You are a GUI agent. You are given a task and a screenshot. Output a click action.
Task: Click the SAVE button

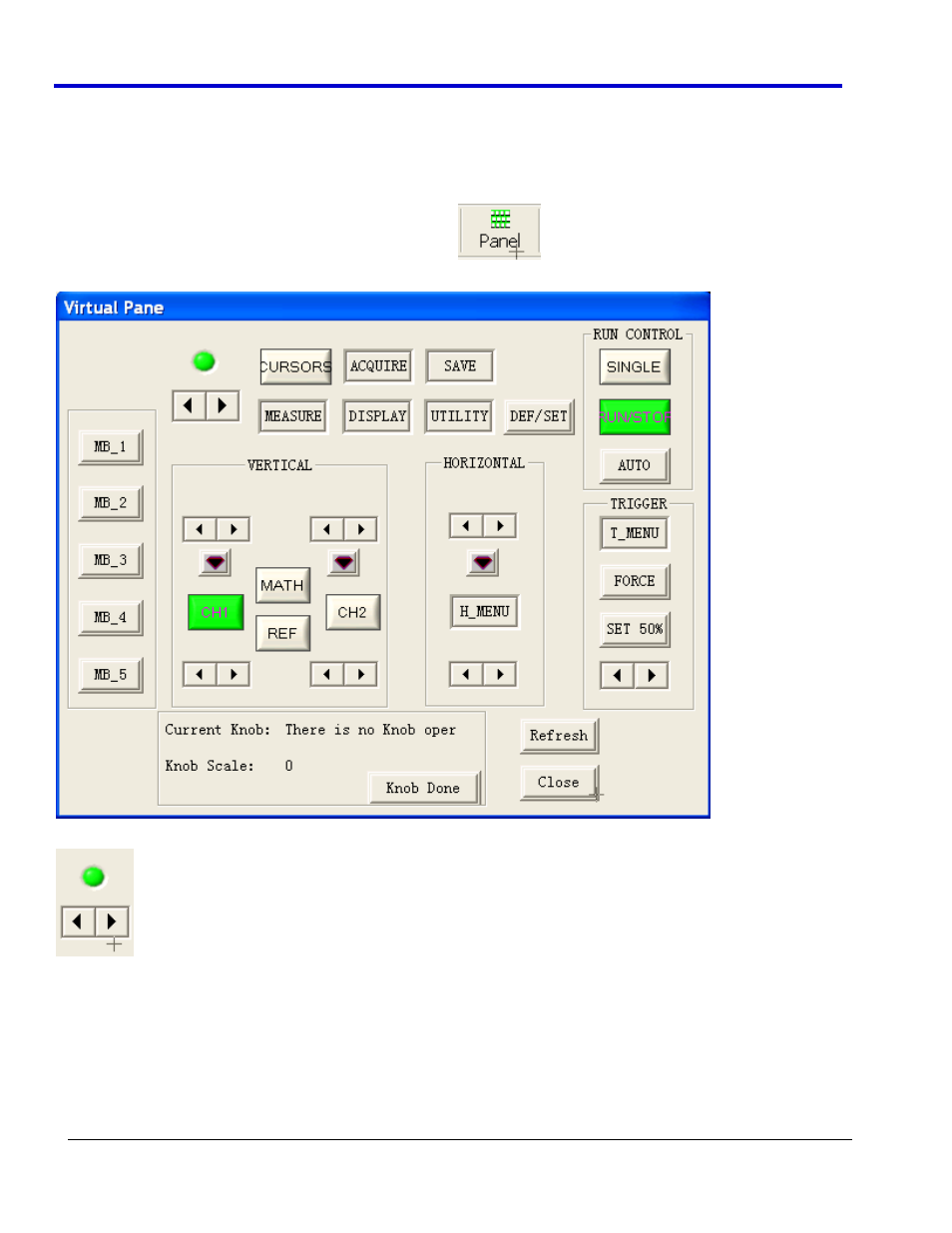tap(460, 366)
